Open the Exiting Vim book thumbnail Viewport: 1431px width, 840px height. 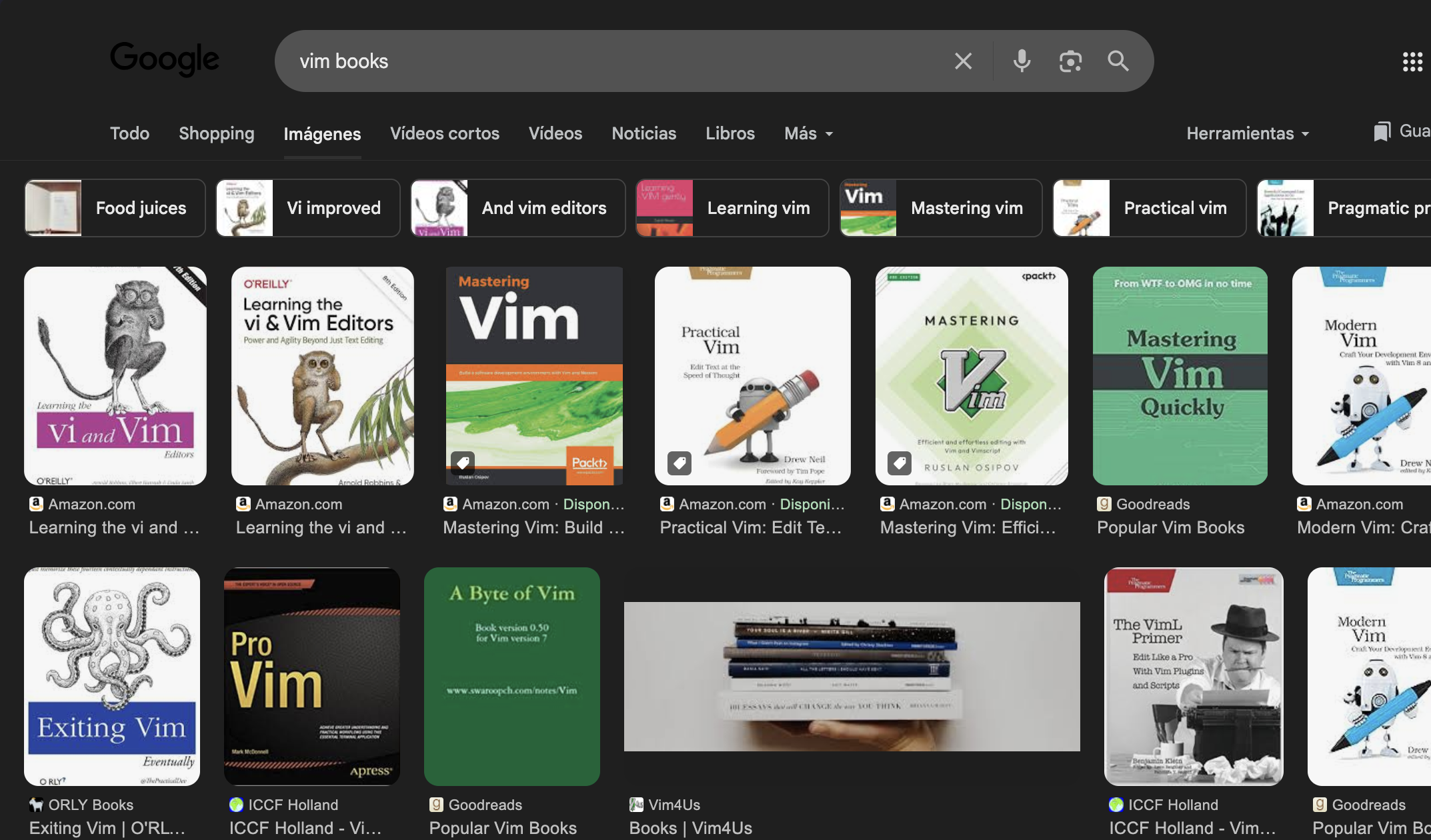click(x=112, y=676)
